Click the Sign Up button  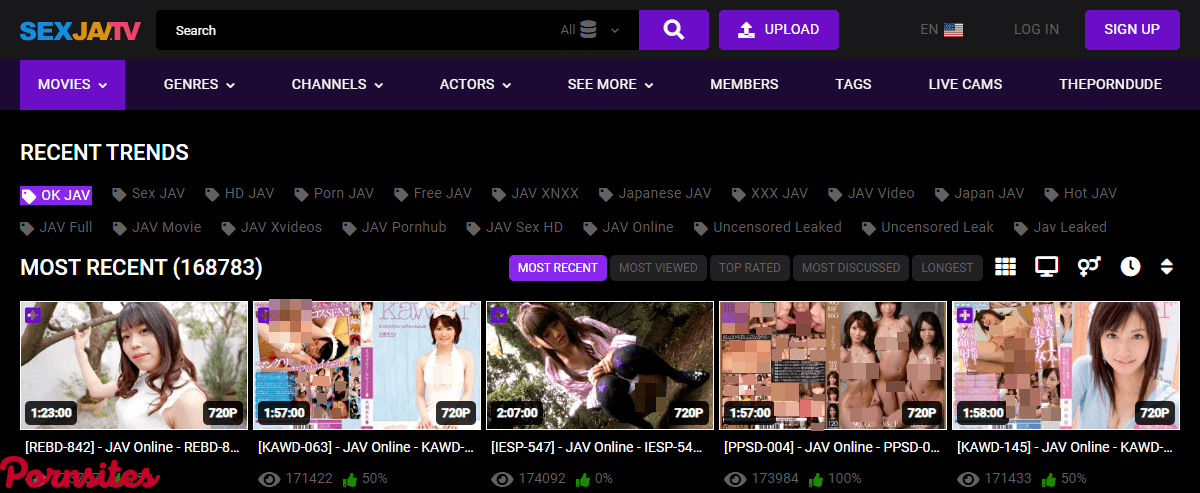[1131, 30]
